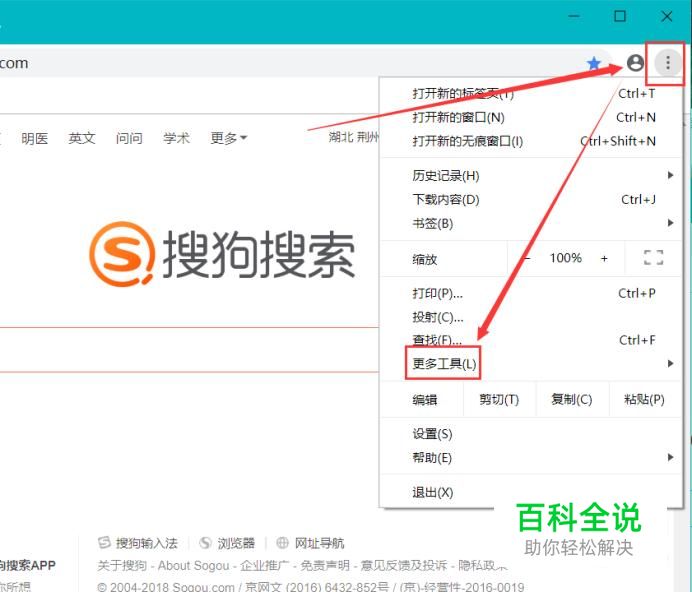
Task: Click the 免责声明 footer link
Action: [325, 566]
